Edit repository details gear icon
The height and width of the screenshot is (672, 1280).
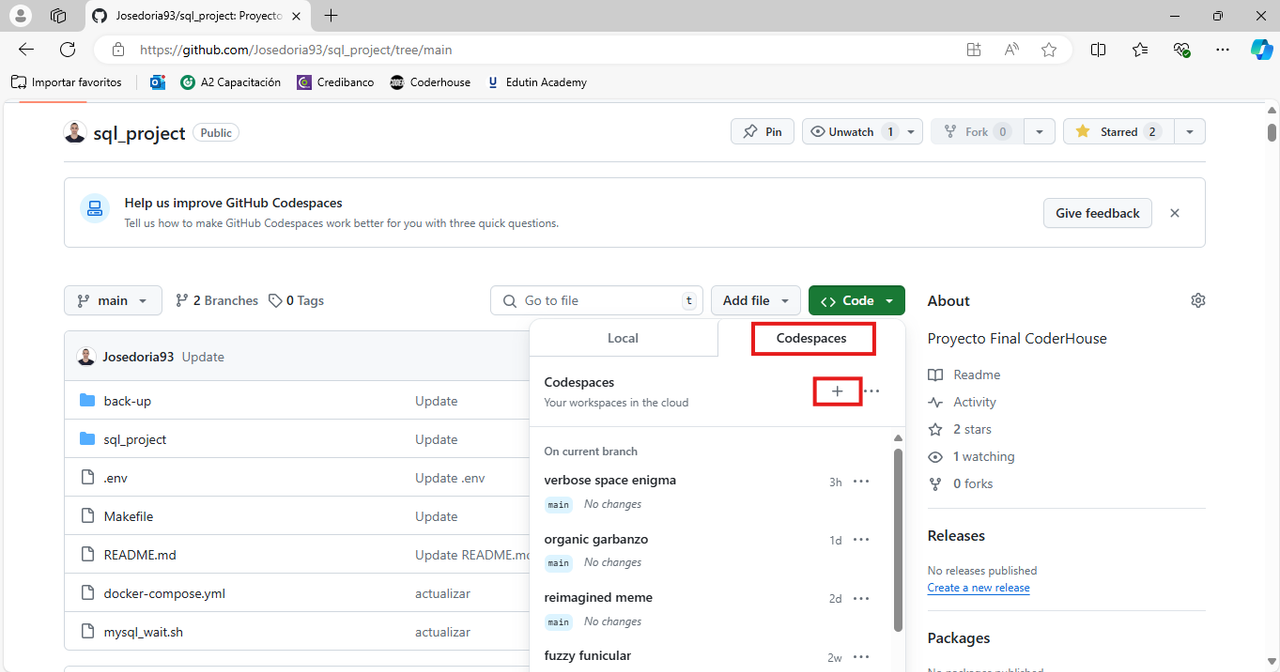(1198, 301)
